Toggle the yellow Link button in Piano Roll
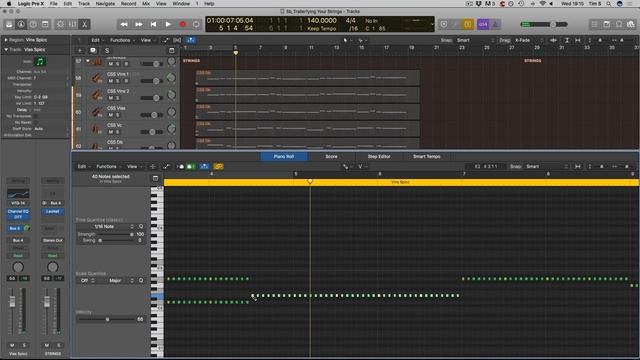This screenshot has width=640, height=360. click(x=218, y=167)
